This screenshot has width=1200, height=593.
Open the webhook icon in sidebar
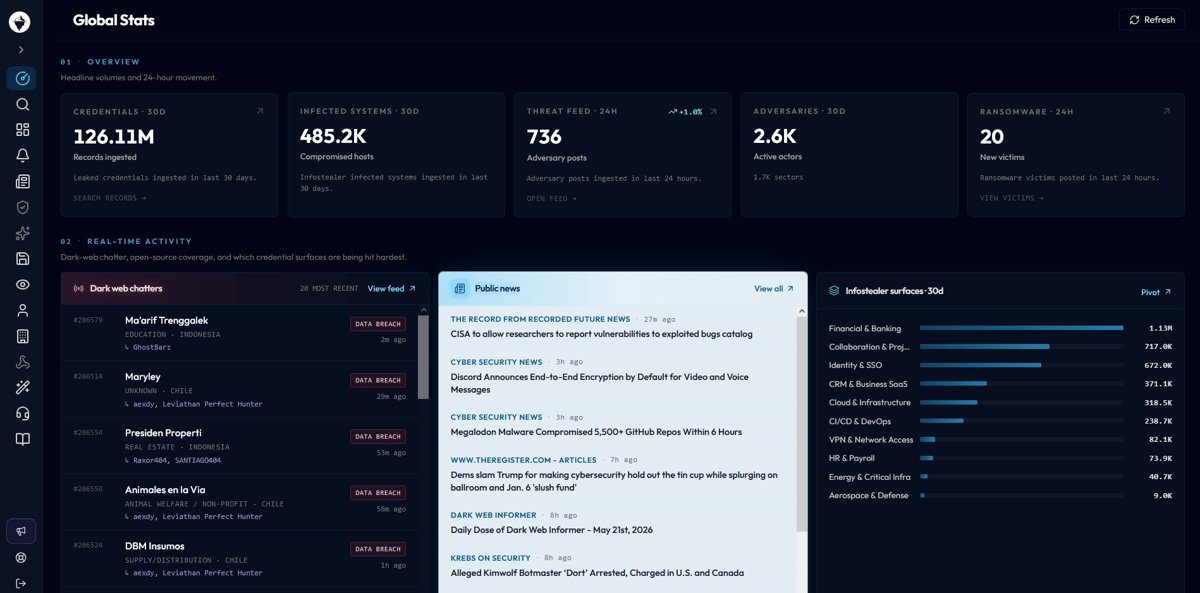pyautogui.click(x=22, y=362)
